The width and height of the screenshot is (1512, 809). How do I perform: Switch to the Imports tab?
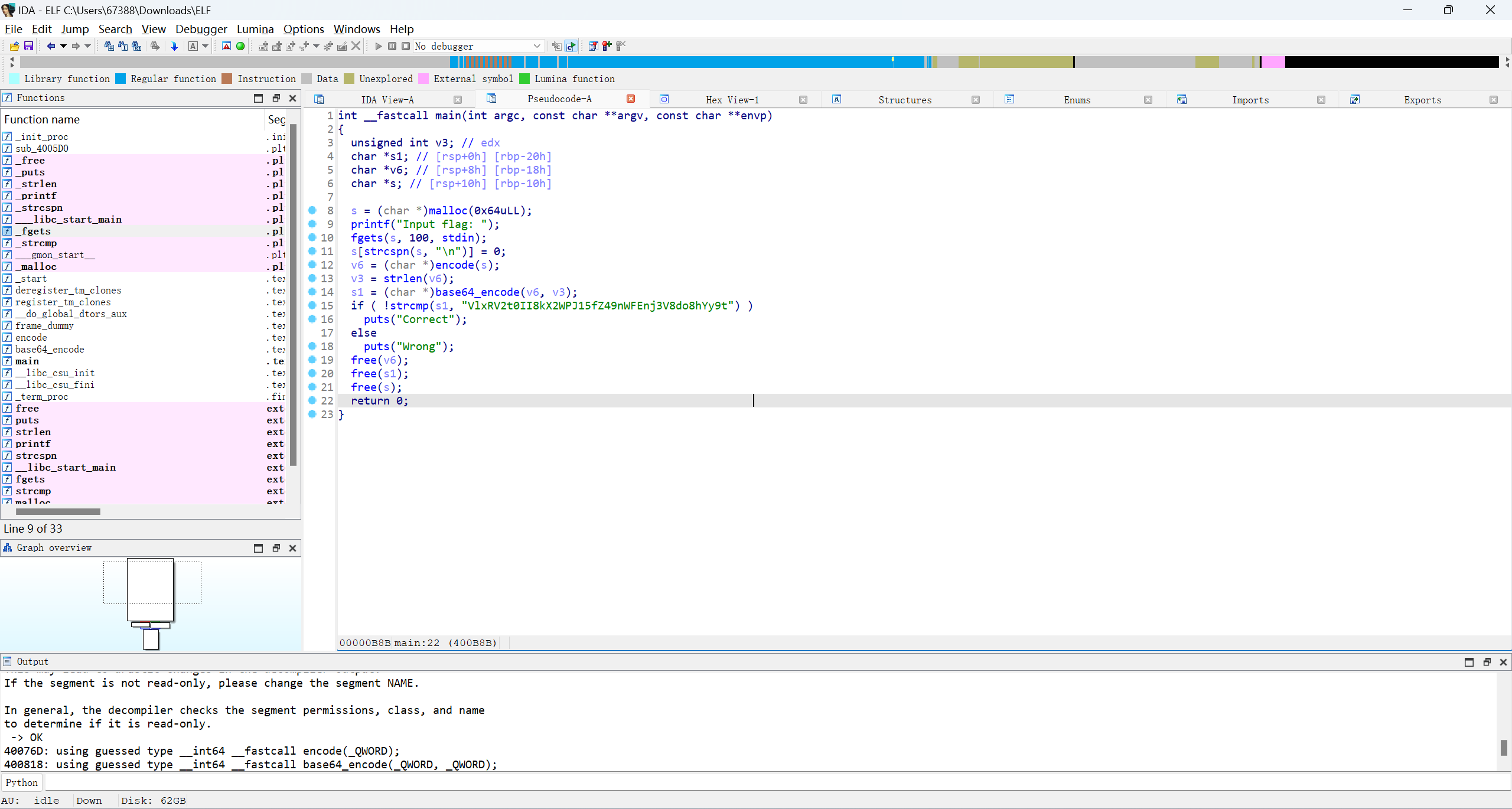(x=1250, y=100)
